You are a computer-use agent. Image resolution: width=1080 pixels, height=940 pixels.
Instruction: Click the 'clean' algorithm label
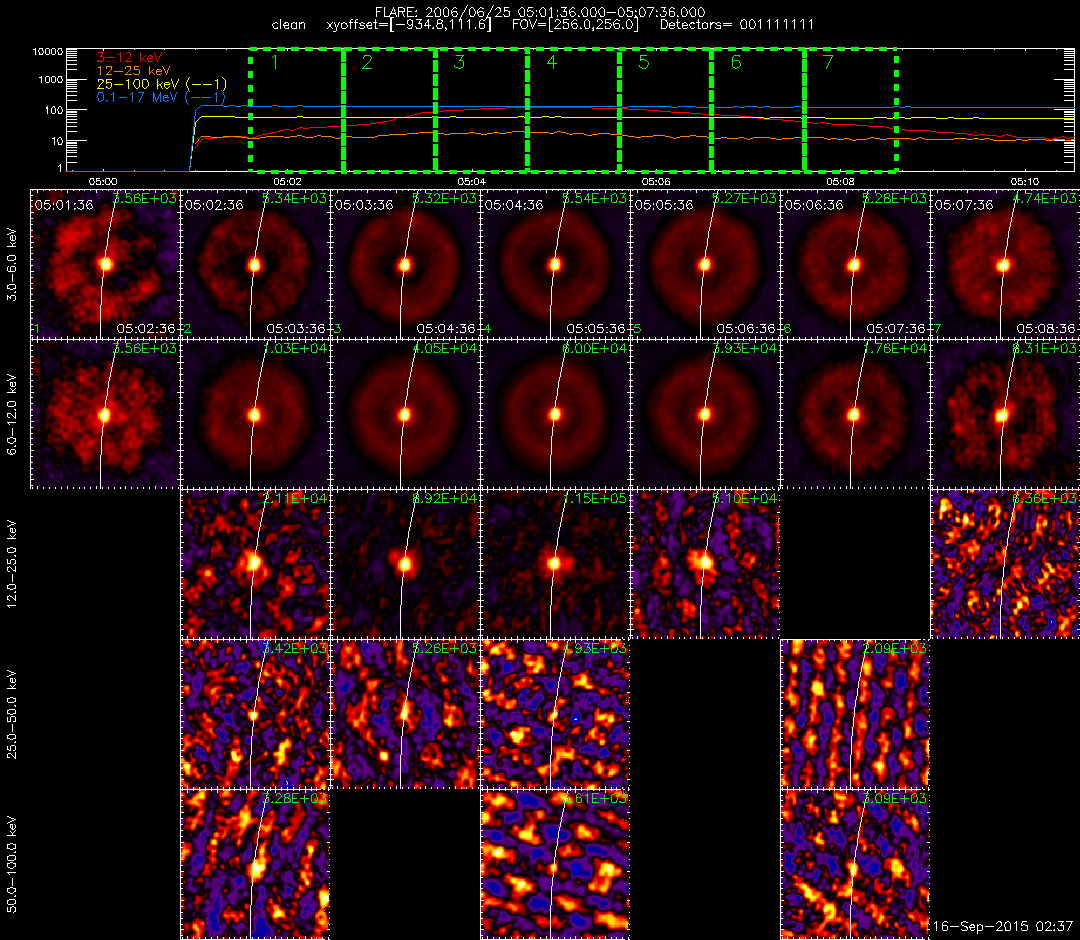pos(289,25)
